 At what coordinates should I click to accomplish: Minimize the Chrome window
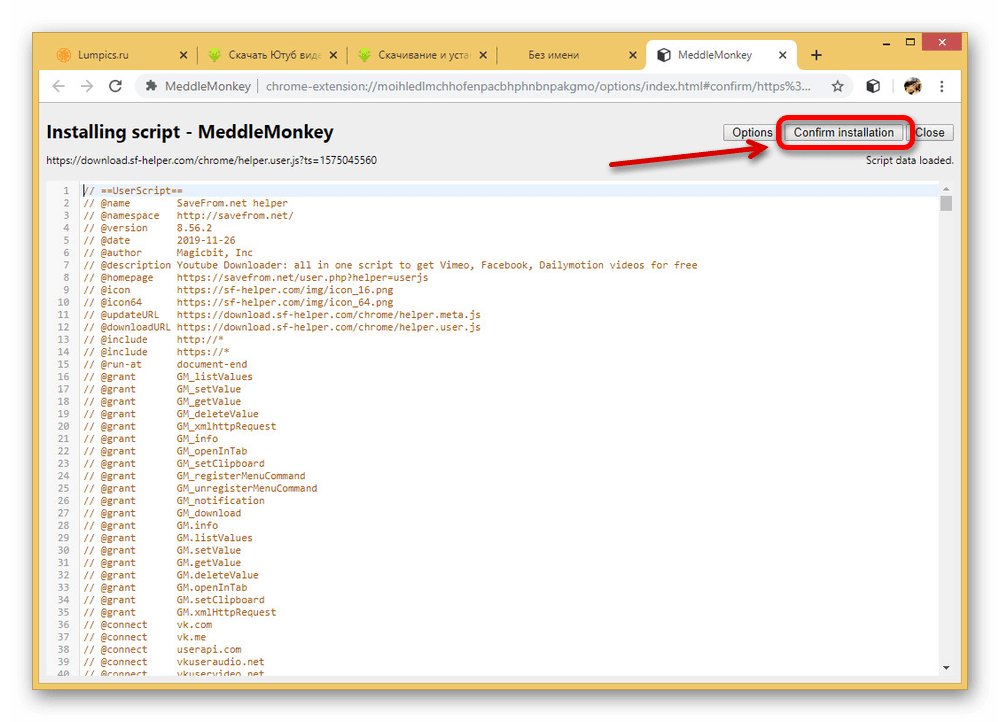886,43
